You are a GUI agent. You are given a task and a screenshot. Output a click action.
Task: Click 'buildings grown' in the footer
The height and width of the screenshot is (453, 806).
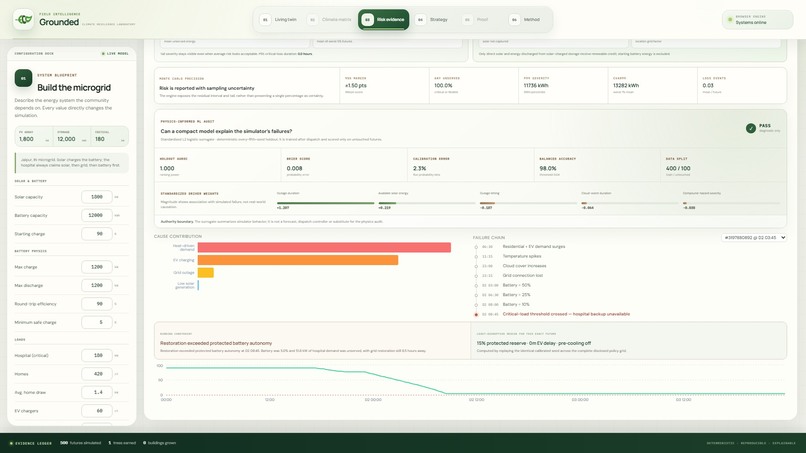coord(160,443)
